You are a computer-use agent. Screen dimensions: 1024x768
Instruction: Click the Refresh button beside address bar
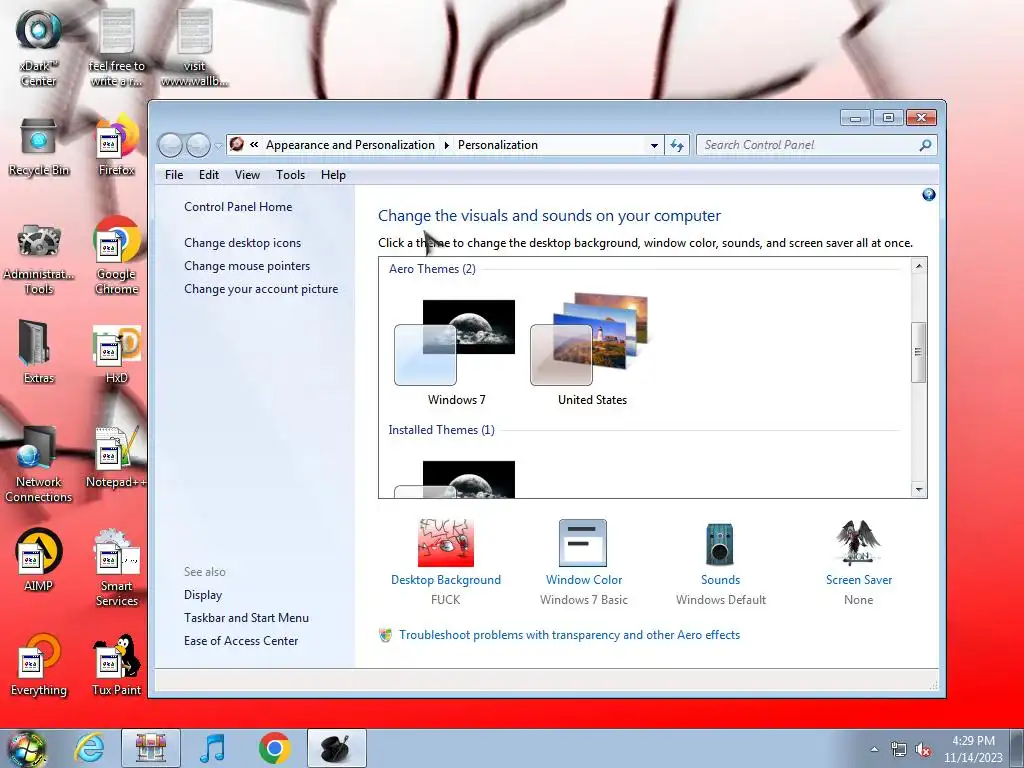click(x=677, y=145)
